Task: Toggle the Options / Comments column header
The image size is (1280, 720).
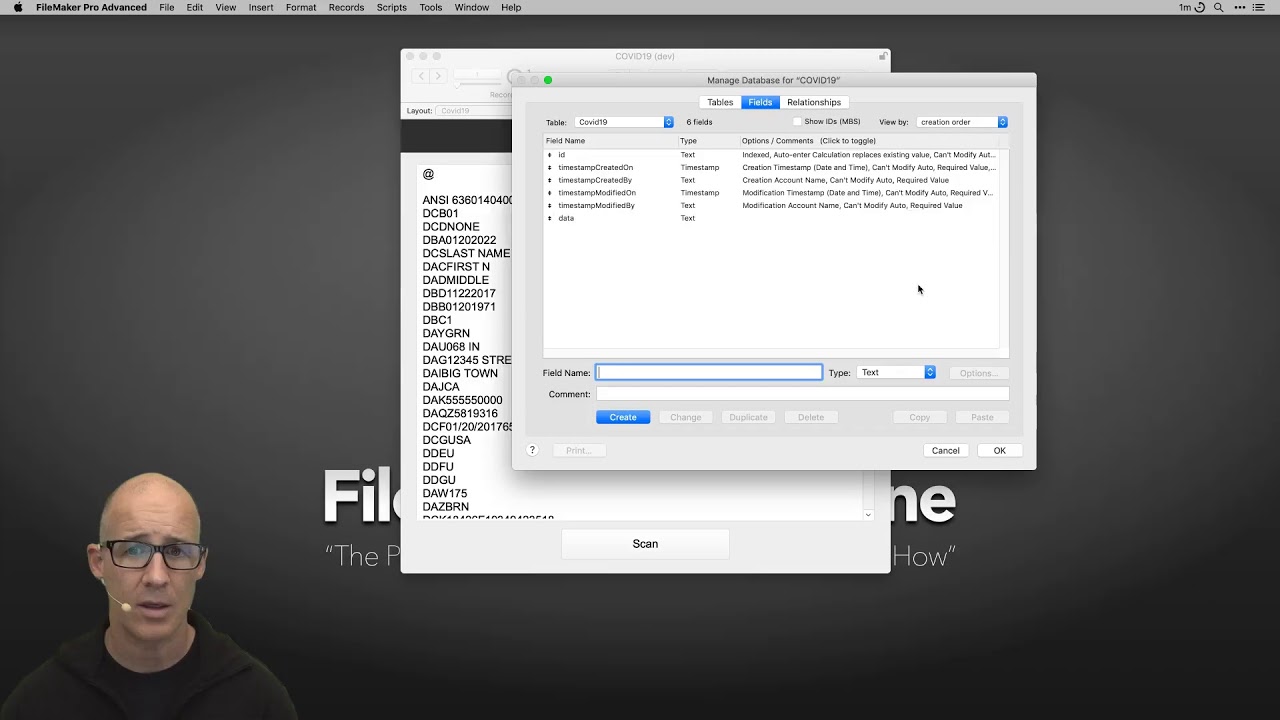Action: click(x=808, y=141)
